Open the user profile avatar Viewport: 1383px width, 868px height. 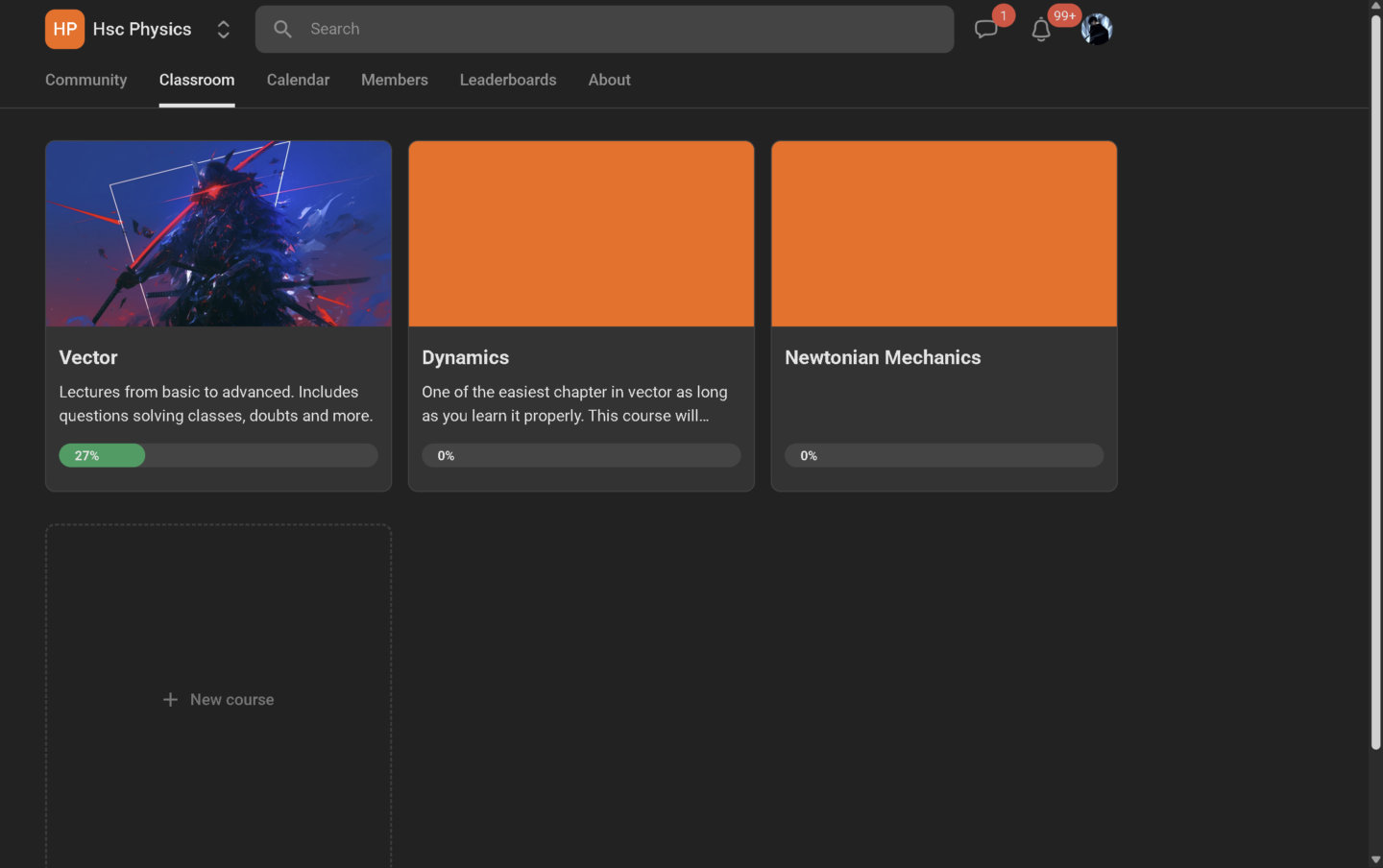pyautogui.click(x=1096, y=29)
